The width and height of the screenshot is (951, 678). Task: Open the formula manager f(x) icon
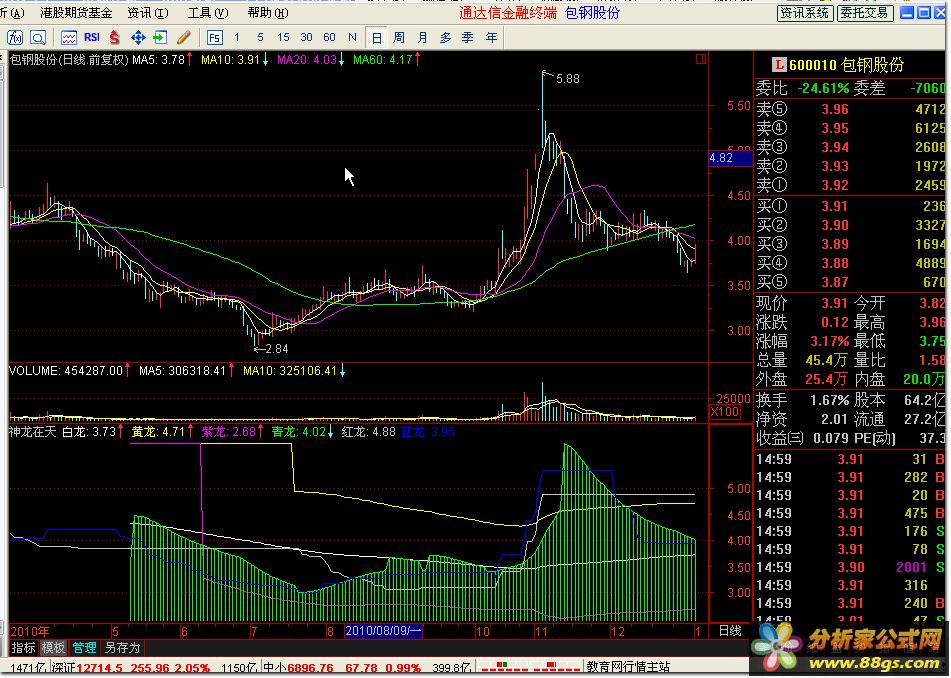(15, 38)
